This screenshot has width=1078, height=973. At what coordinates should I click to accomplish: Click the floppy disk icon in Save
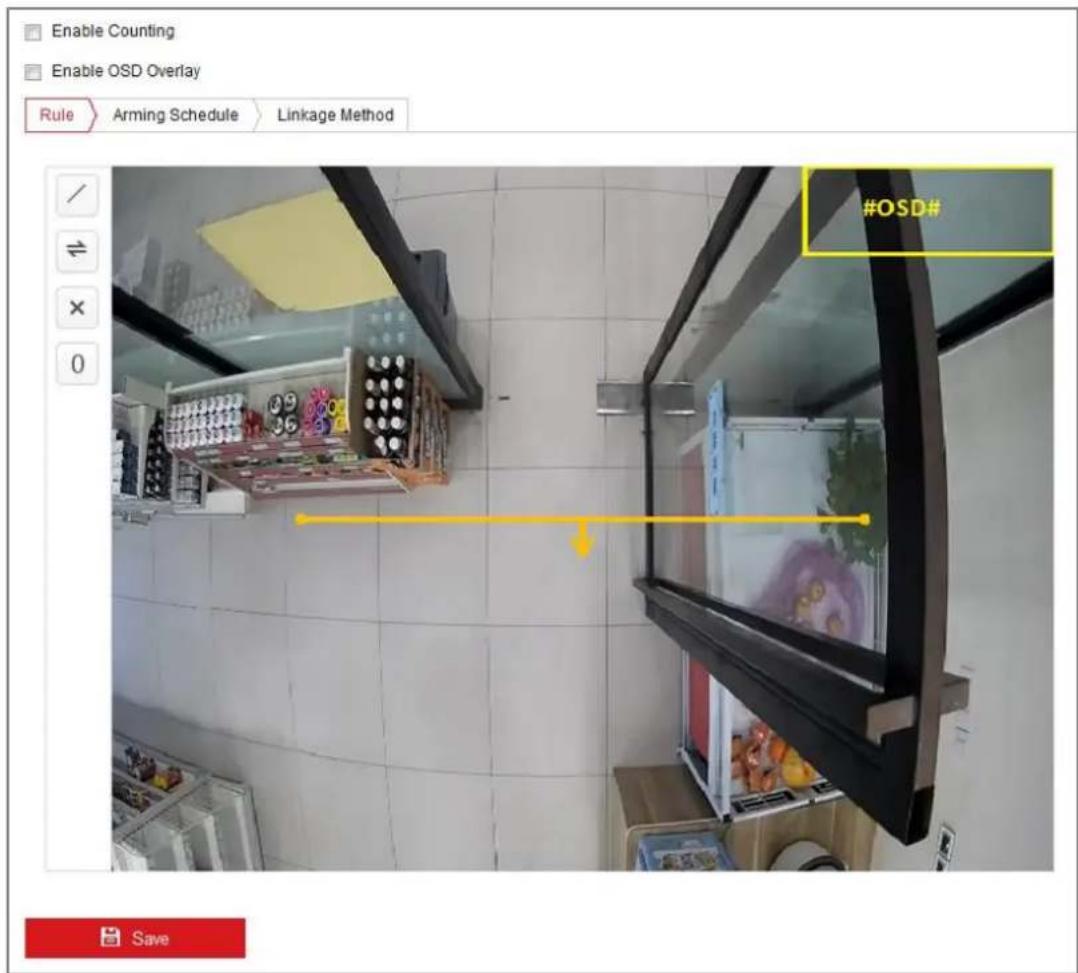click(110, 937)
